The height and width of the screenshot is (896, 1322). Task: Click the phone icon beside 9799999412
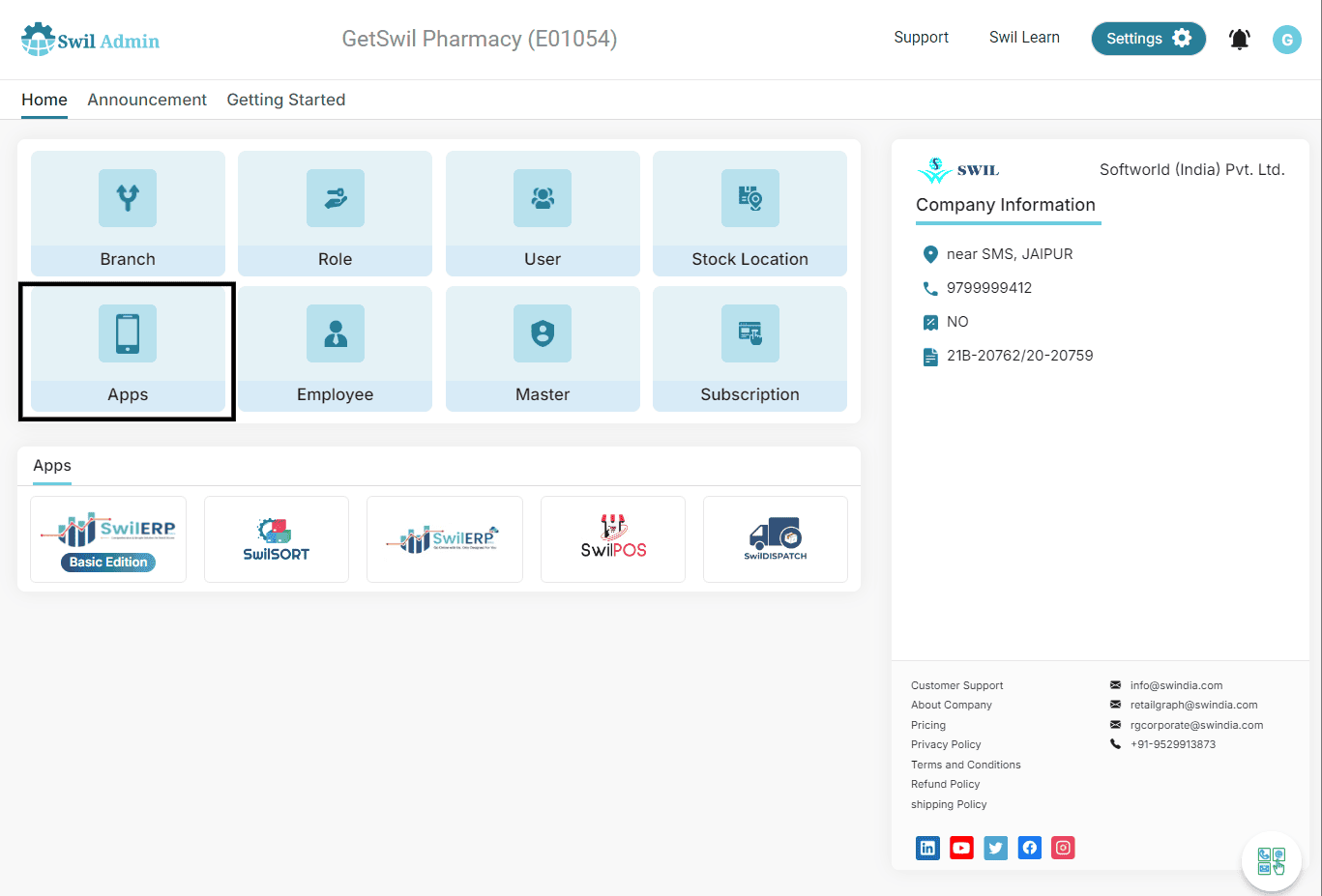(930, 288)
